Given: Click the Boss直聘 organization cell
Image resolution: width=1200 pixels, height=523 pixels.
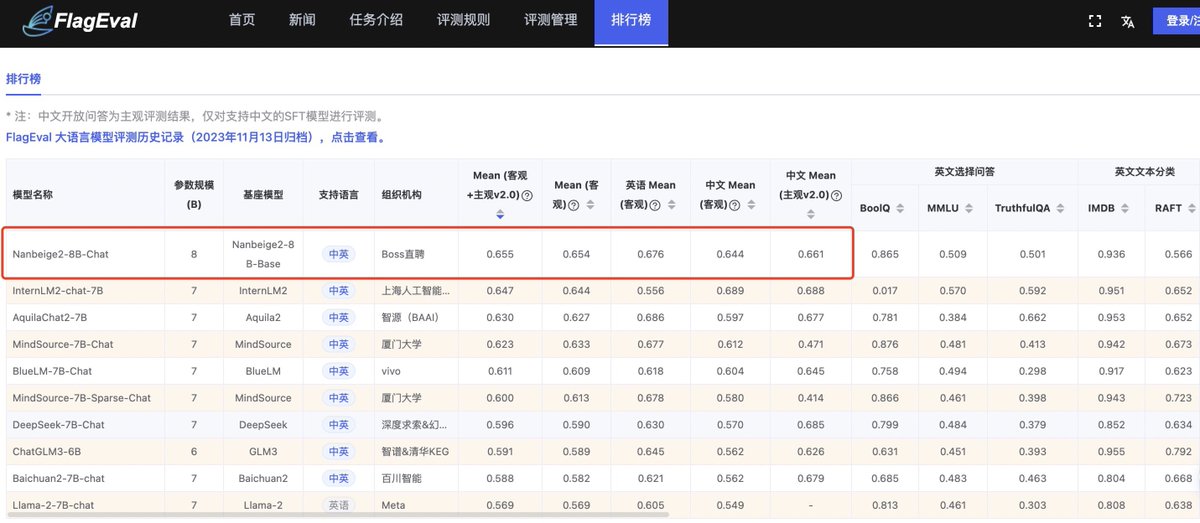Looking at the screenshot, I should [x=403, y=254].
